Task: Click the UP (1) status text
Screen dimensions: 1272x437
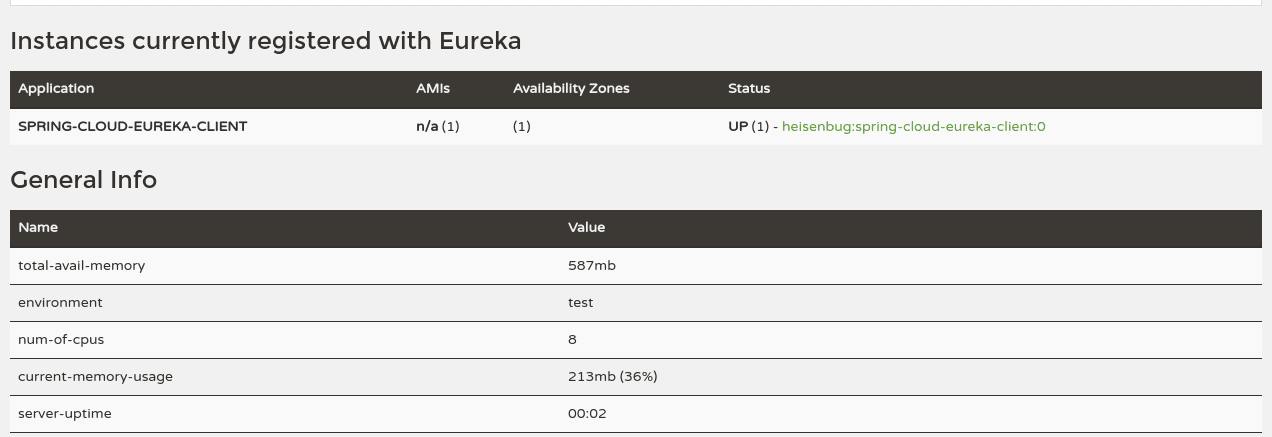Action: pyautogui.click(x=748, y=127)
